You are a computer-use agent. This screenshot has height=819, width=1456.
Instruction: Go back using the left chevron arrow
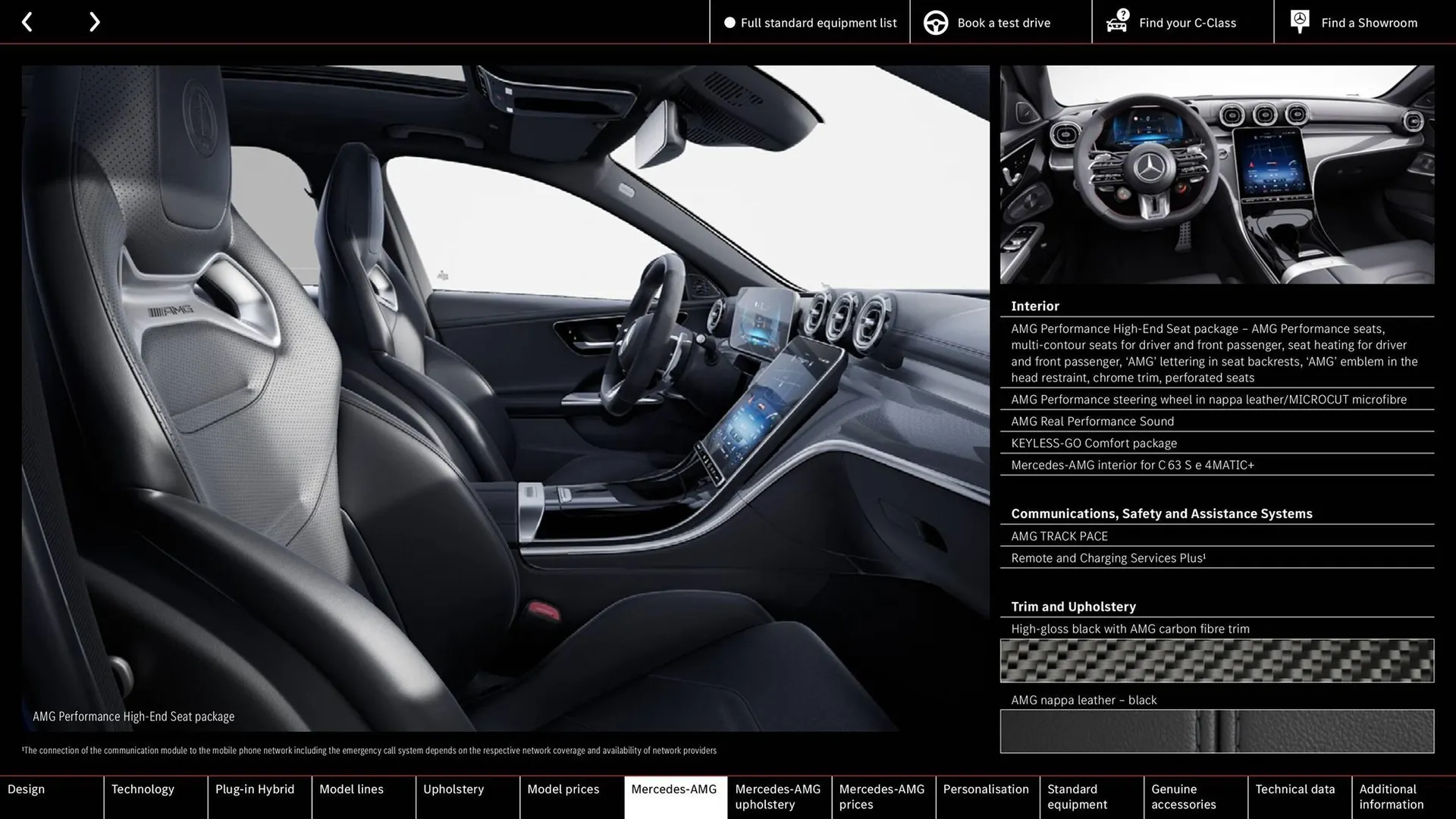[28, 22]
